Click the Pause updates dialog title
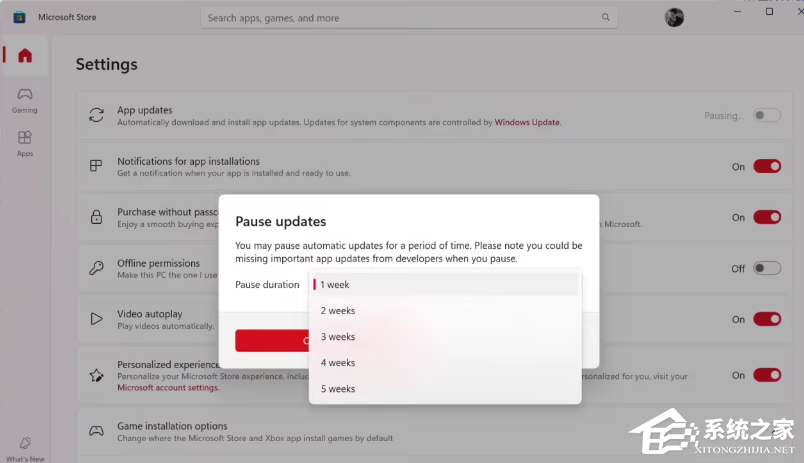 pyautogui.click(x=280, y=222)
